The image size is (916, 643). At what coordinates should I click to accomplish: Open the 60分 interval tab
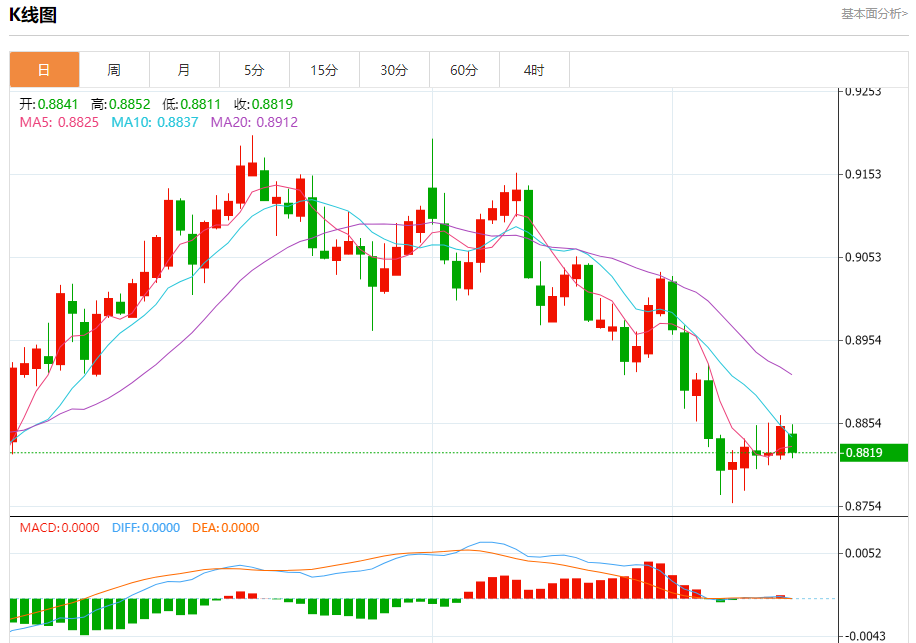click(464, 70)
